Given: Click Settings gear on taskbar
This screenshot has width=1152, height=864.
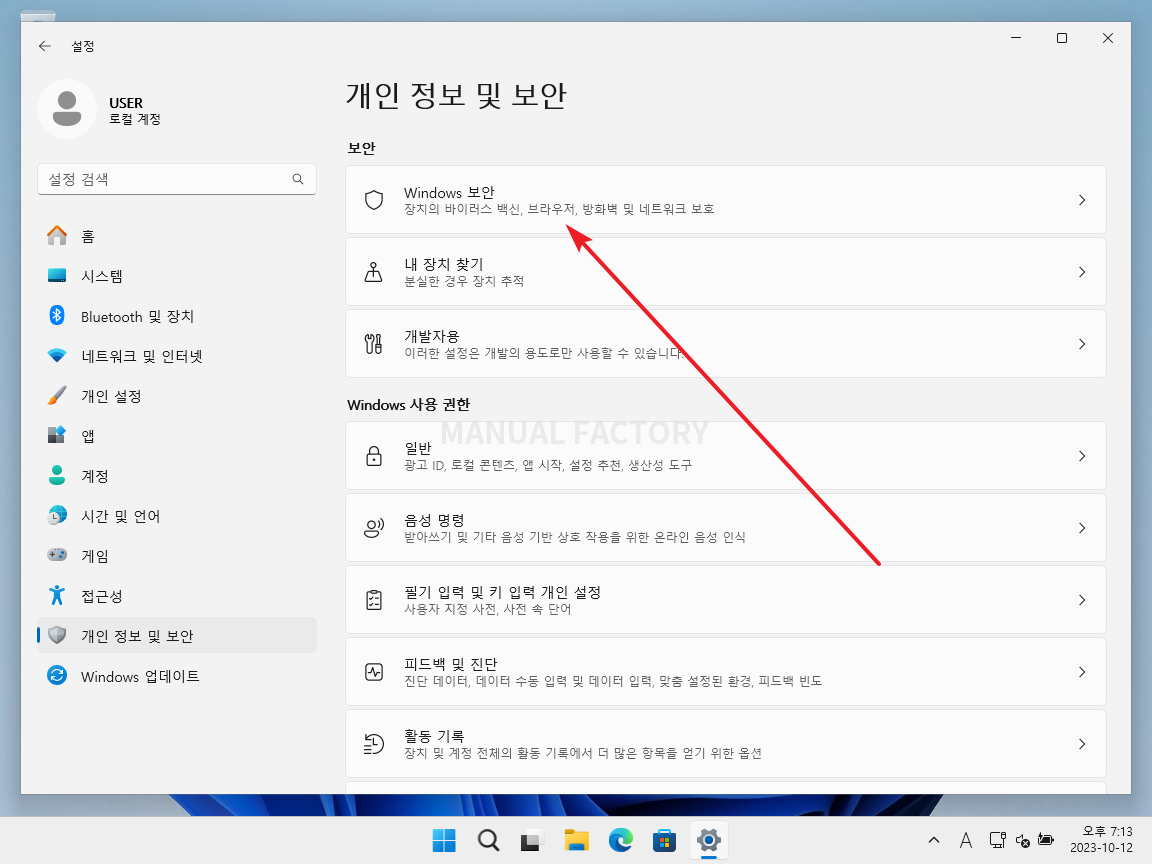Looking at the screenshot, I should [x=708, y=840].
